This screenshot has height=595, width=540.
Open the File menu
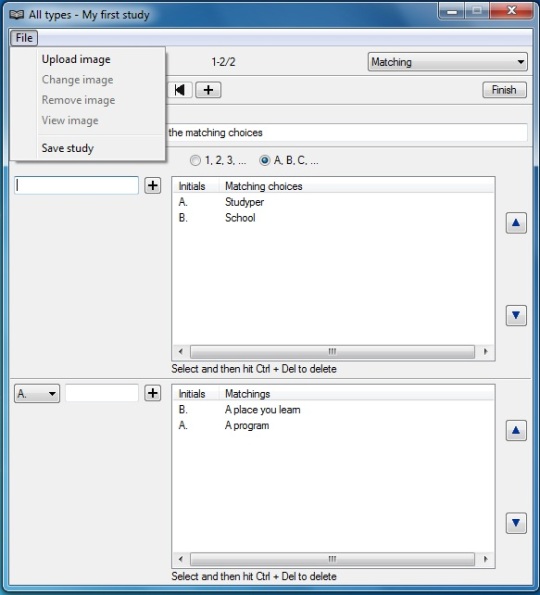click(24, 38)
